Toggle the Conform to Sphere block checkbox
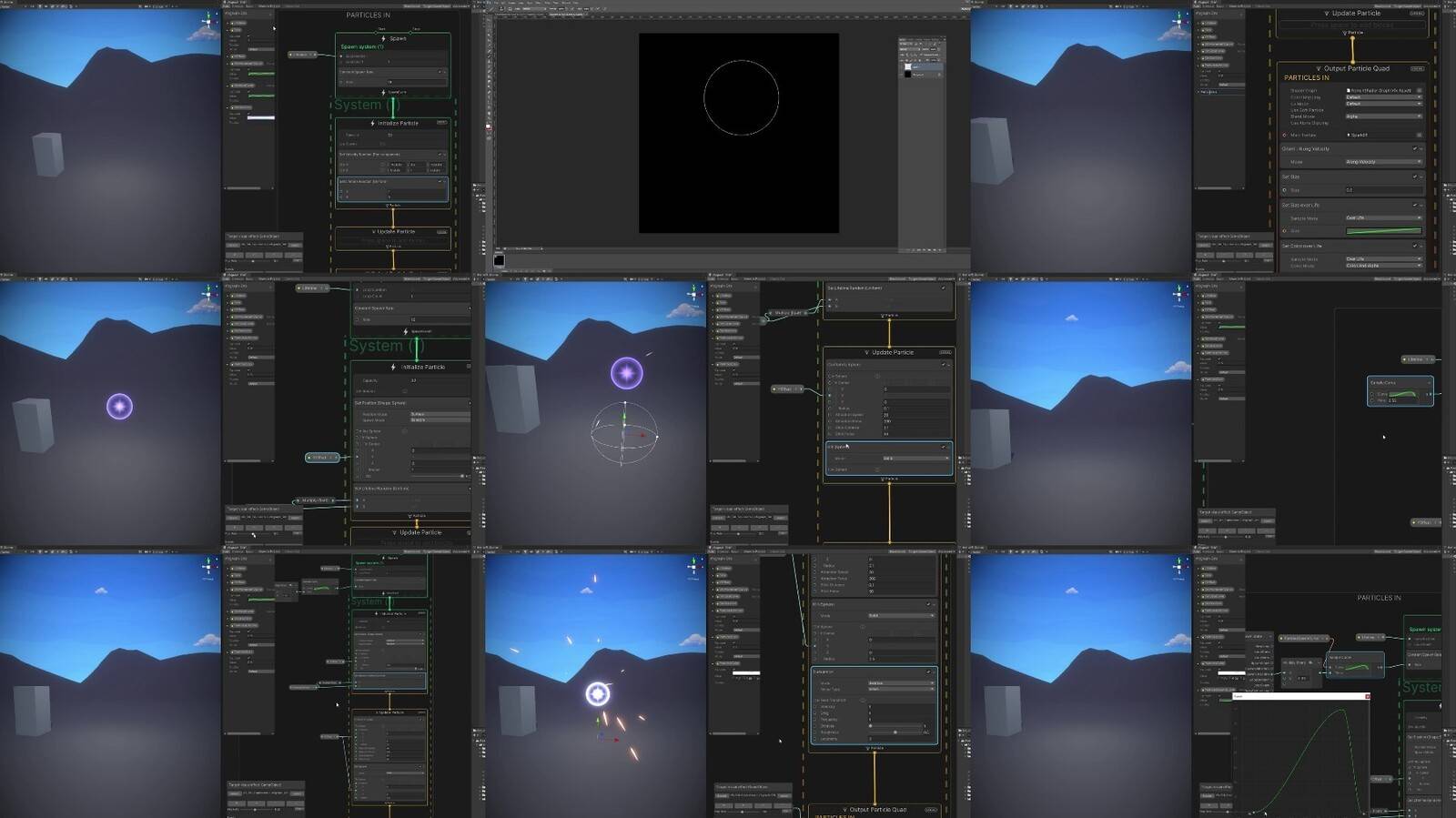The width and height of the screenshot is (1456, 818). [943, 365]
